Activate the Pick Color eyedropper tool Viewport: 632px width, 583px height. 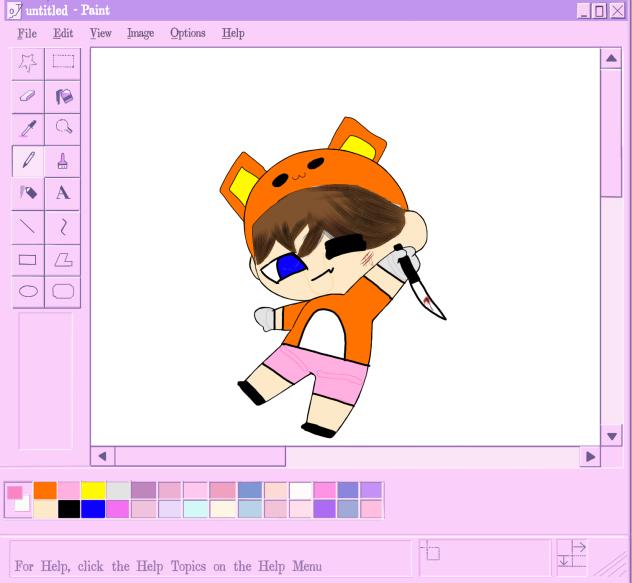click(28, 129)
